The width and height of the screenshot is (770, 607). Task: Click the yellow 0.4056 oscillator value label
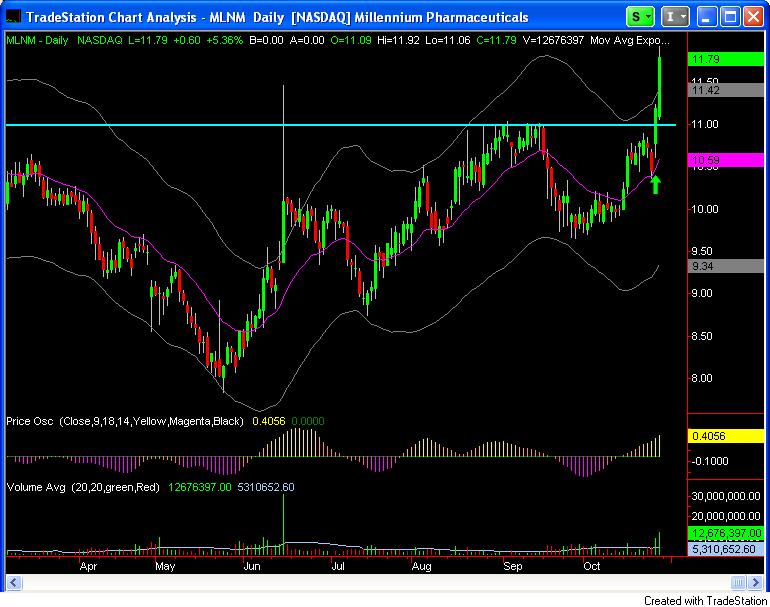(x=726, y=436)
